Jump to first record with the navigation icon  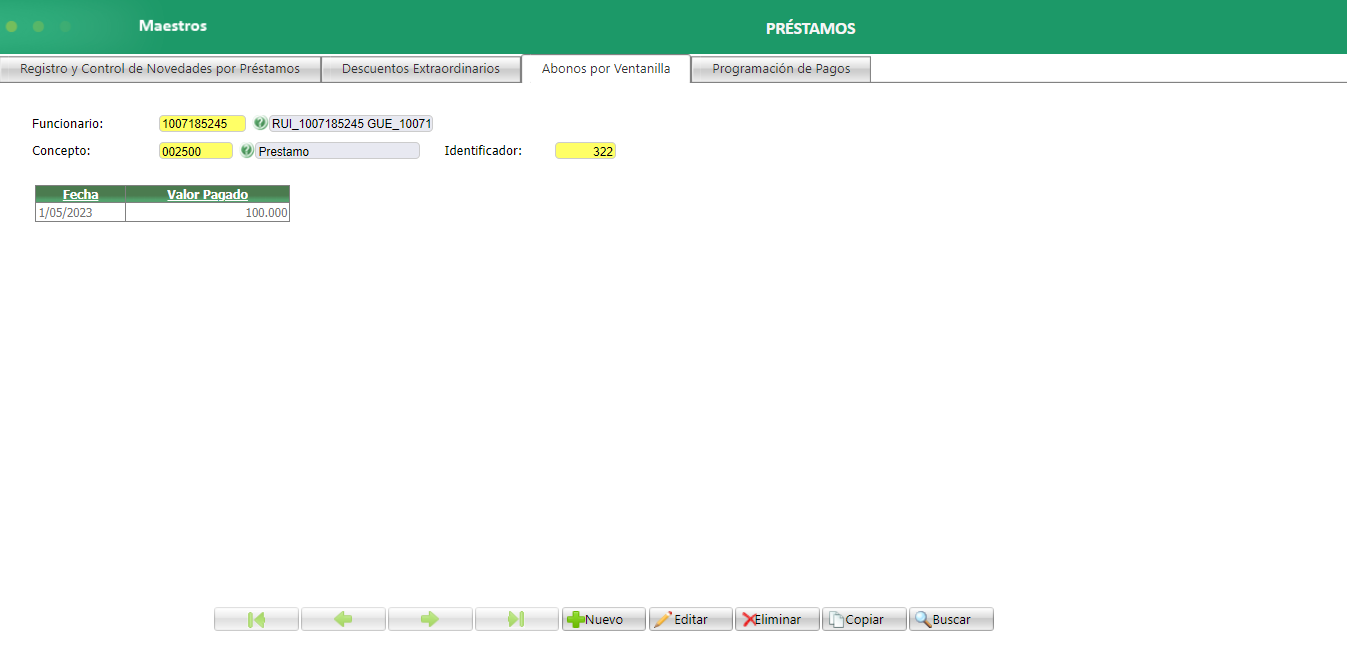click(256, 618)
